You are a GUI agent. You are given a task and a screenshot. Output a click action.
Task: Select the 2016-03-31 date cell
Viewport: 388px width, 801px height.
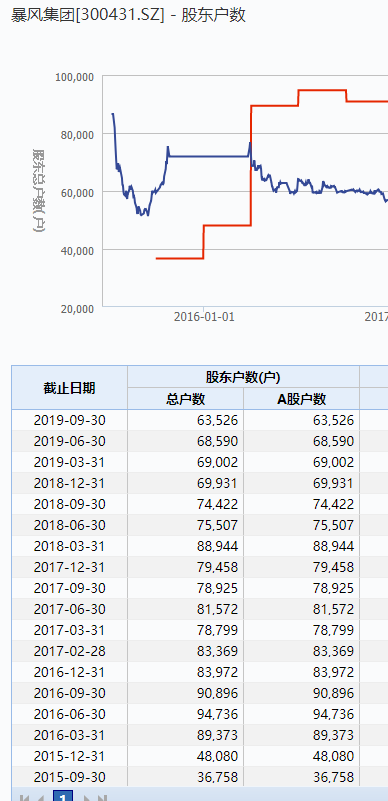pos(69,735)
